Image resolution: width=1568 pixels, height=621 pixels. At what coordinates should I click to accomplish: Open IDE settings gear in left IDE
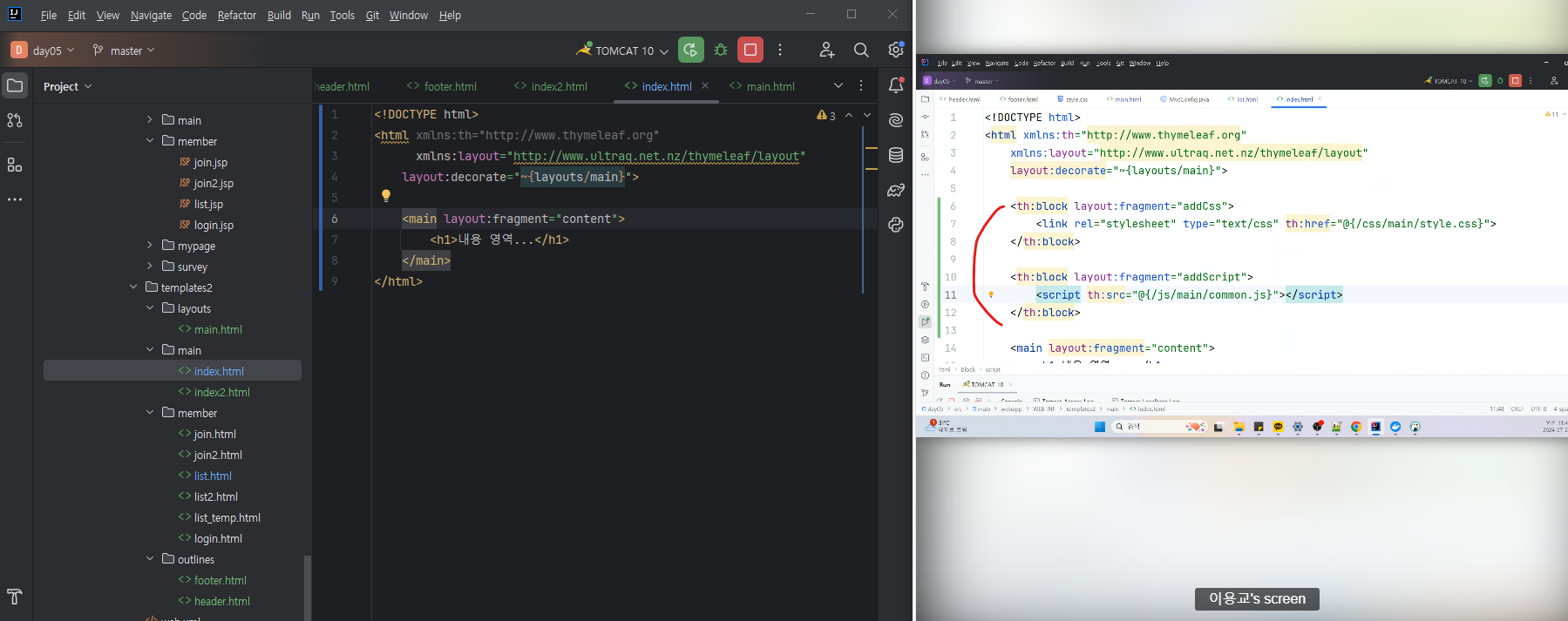point(896,50)
